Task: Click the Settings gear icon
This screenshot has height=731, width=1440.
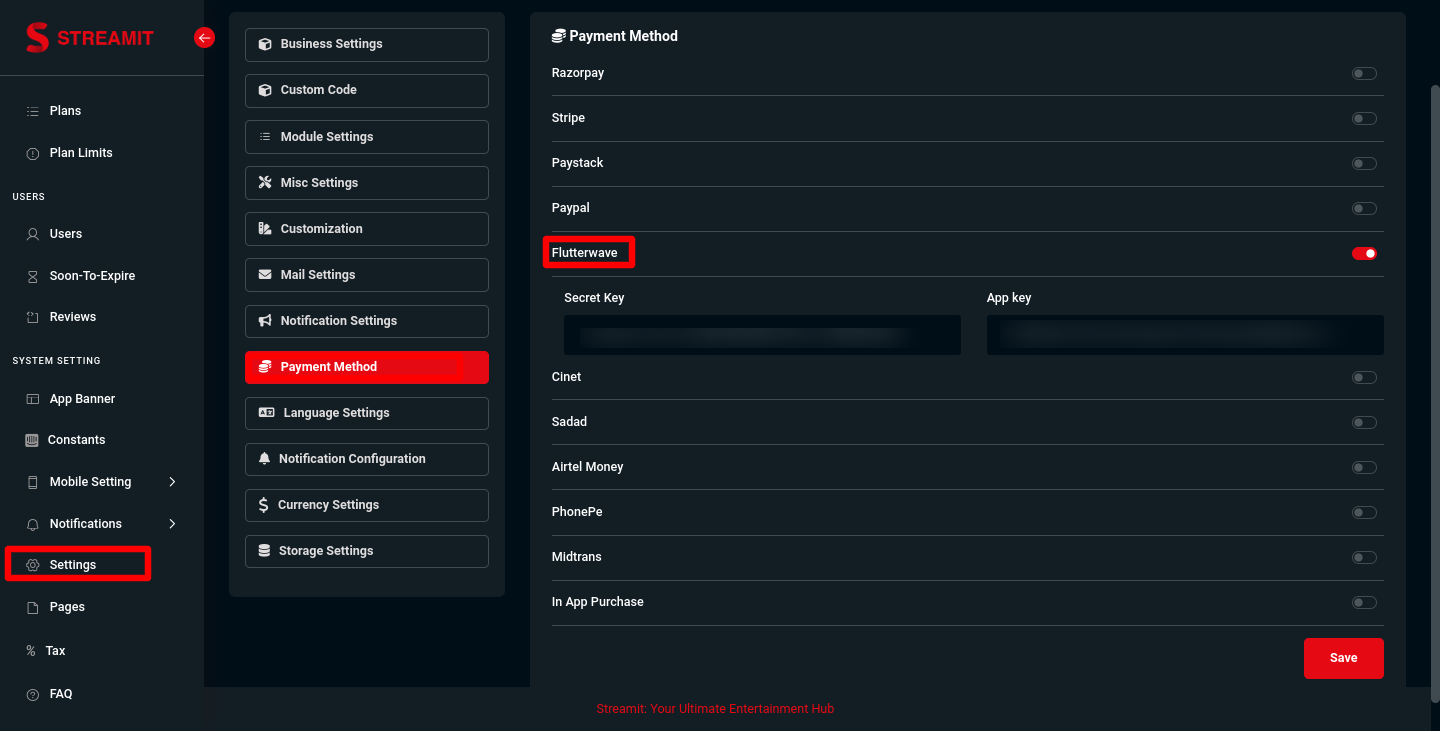Action: pyautogui.click(x=32, y=565)
